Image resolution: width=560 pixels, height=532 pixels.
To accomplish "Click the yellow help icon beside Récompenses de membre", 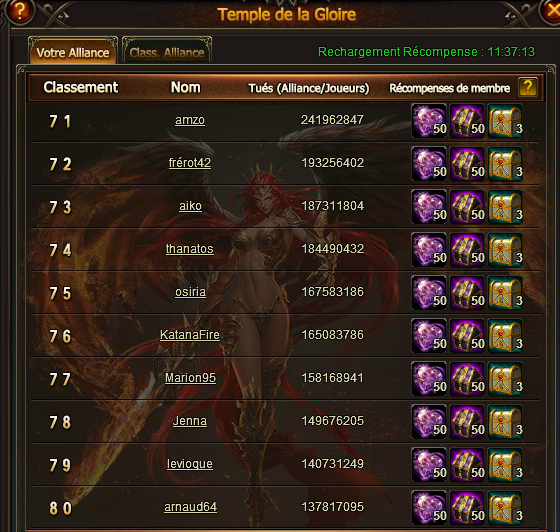I will coord(528,87).
